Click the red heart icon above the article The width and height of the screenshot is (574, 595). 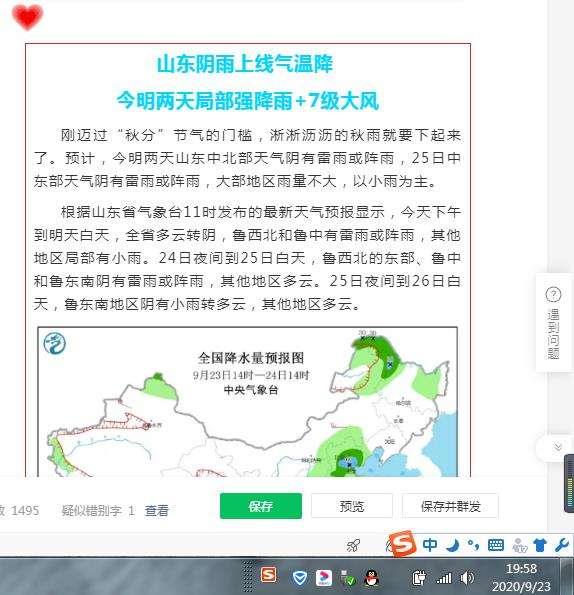coord(27,17)
